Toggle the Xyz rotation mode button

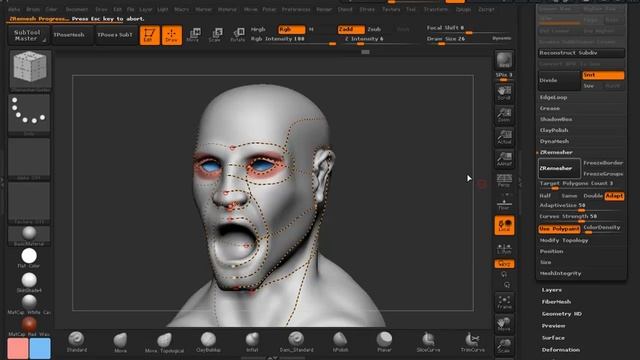[504, 264]
